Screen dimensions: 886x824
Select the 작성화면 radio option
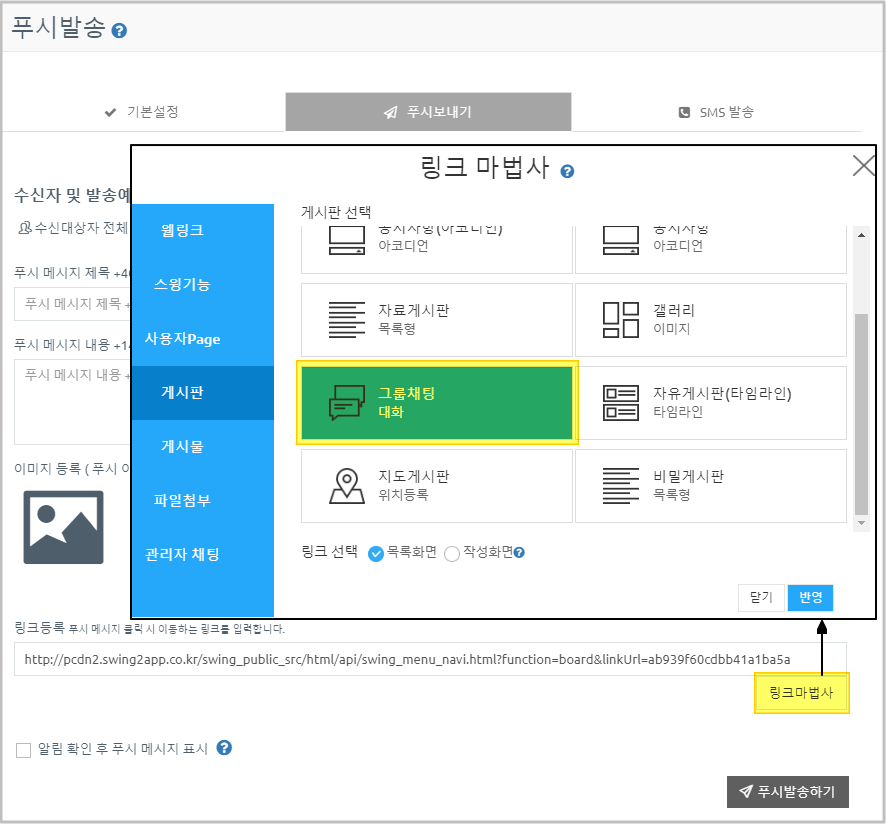[452, 553]
